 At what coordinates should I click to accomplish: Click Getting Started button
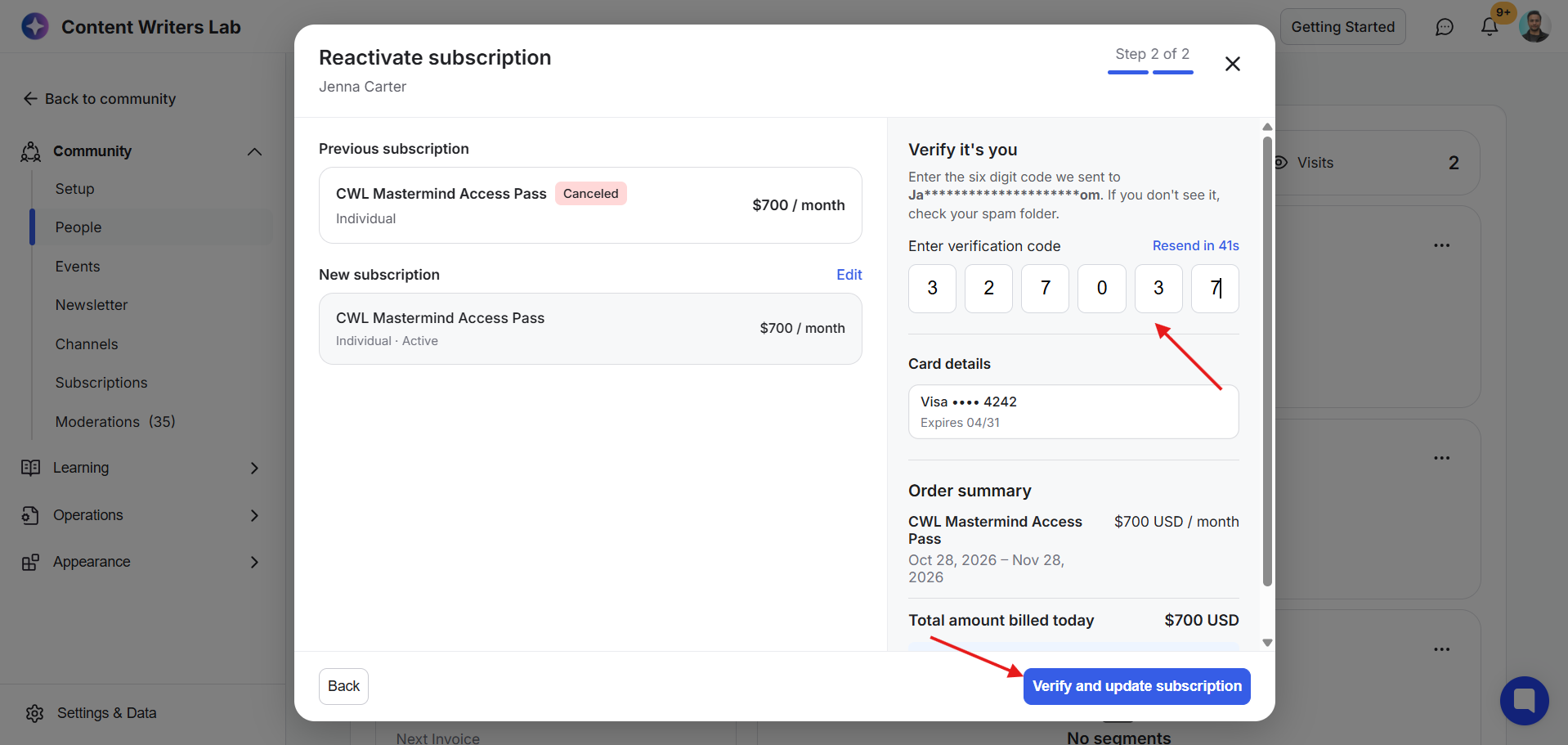(1343, 27)
